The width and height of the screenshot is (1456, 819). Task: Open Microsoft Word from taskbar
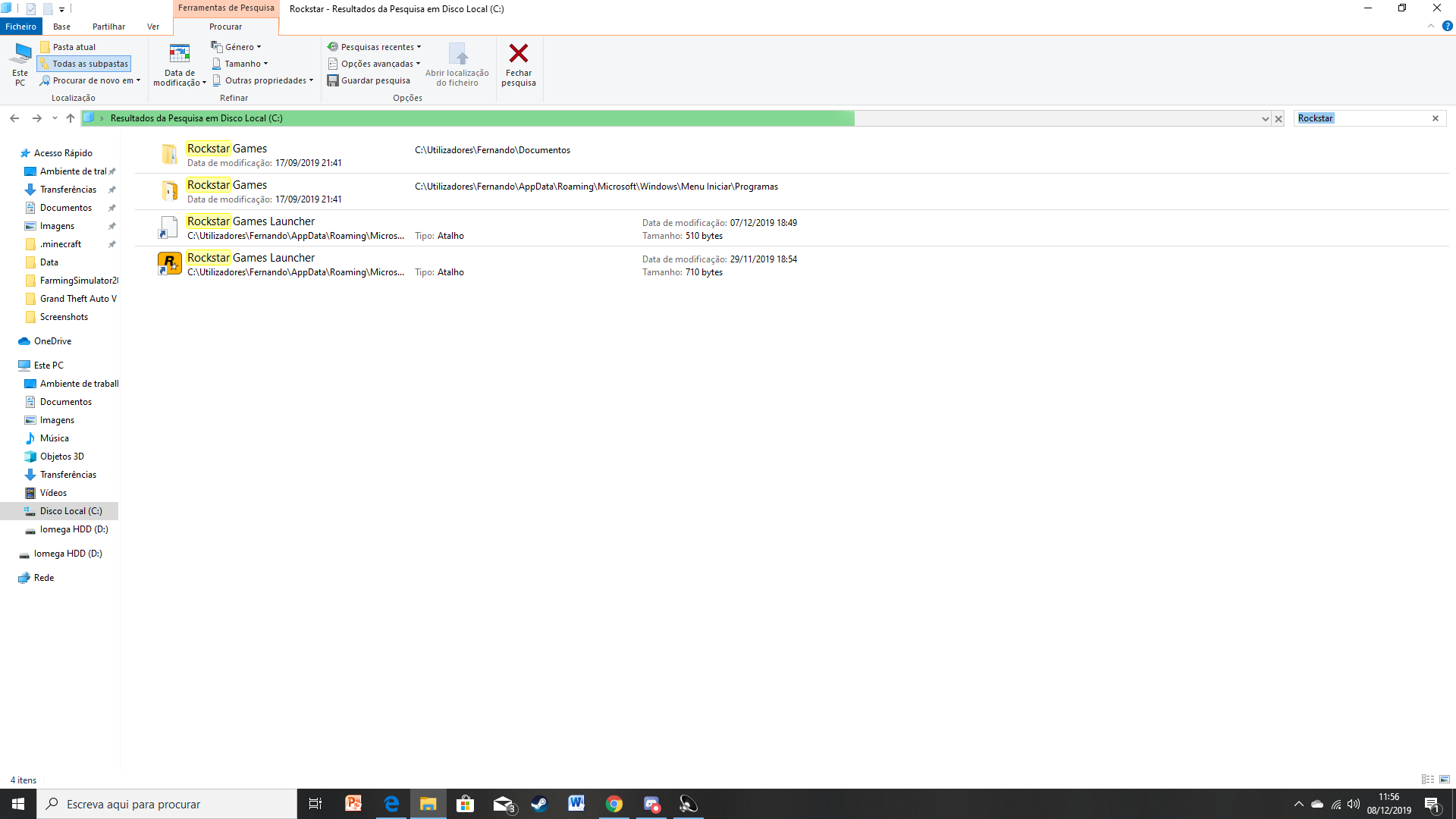[x=576, y=804]
